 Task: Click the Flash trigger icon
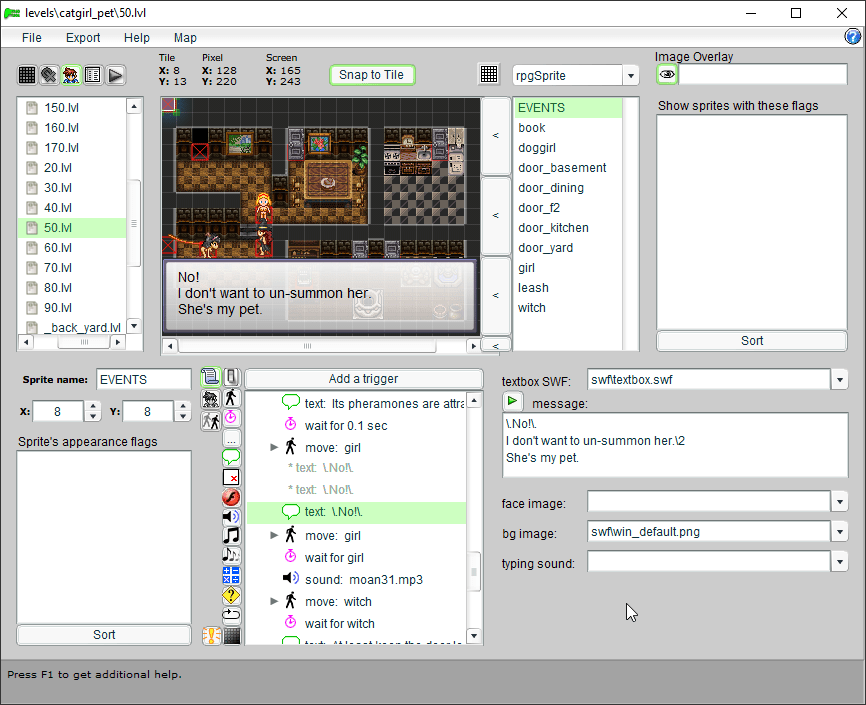pos(231,497)
